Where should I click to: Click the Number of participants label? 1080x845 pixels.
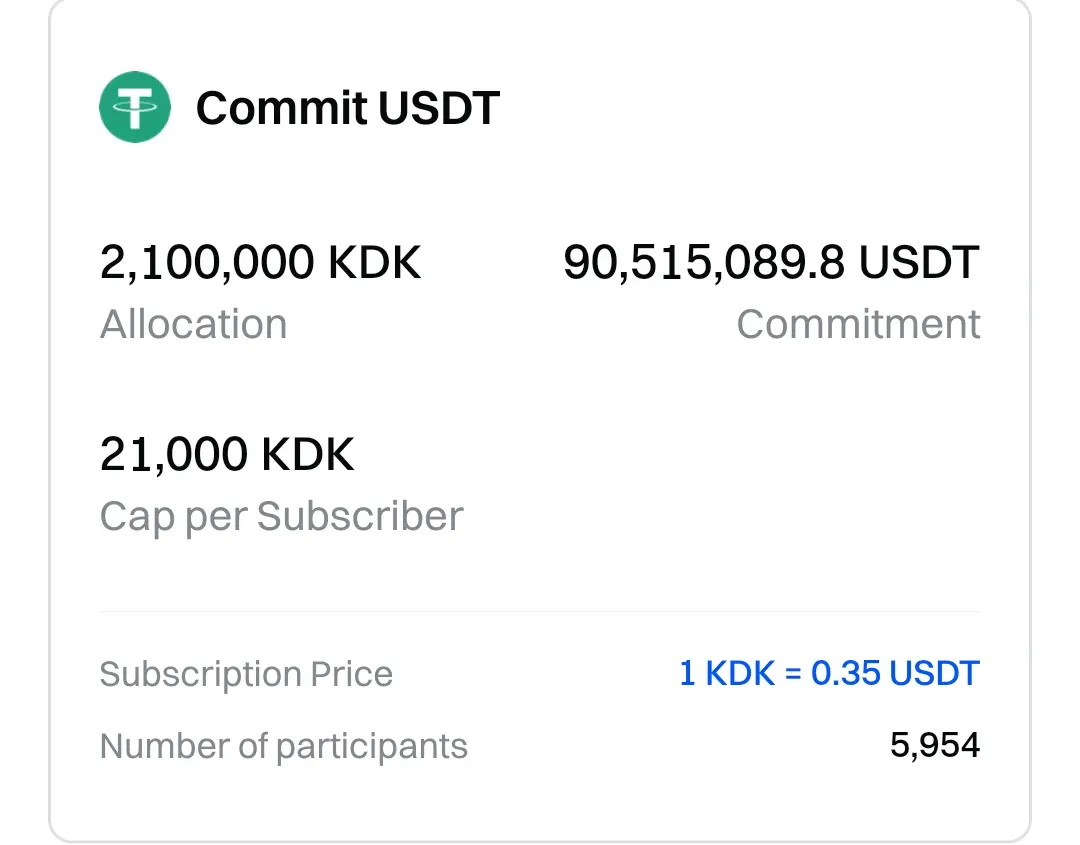[x=283, y=746]
